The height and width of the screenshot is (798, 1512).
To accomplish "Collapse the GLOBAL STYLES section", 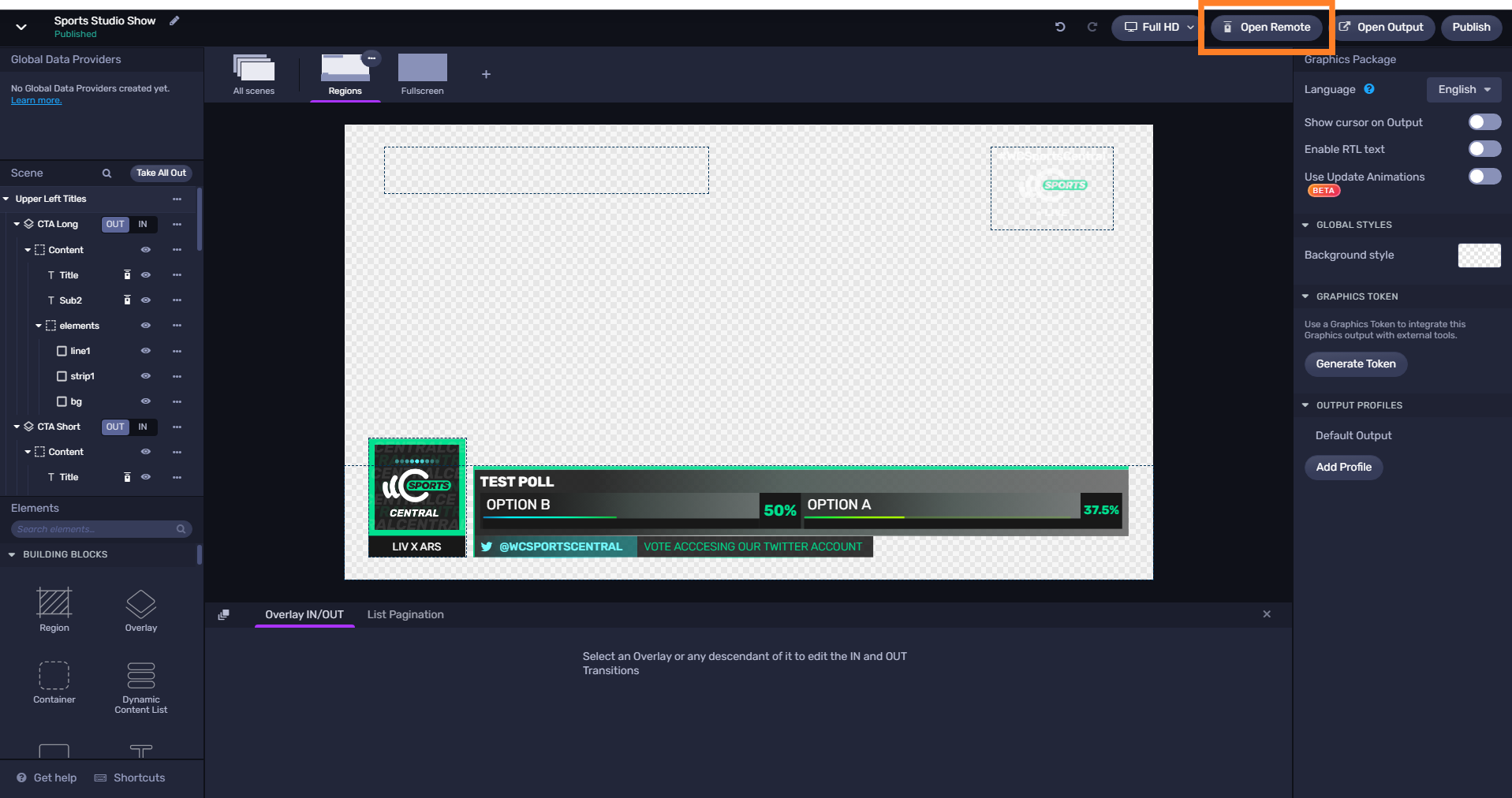I will pos(1305,225).
